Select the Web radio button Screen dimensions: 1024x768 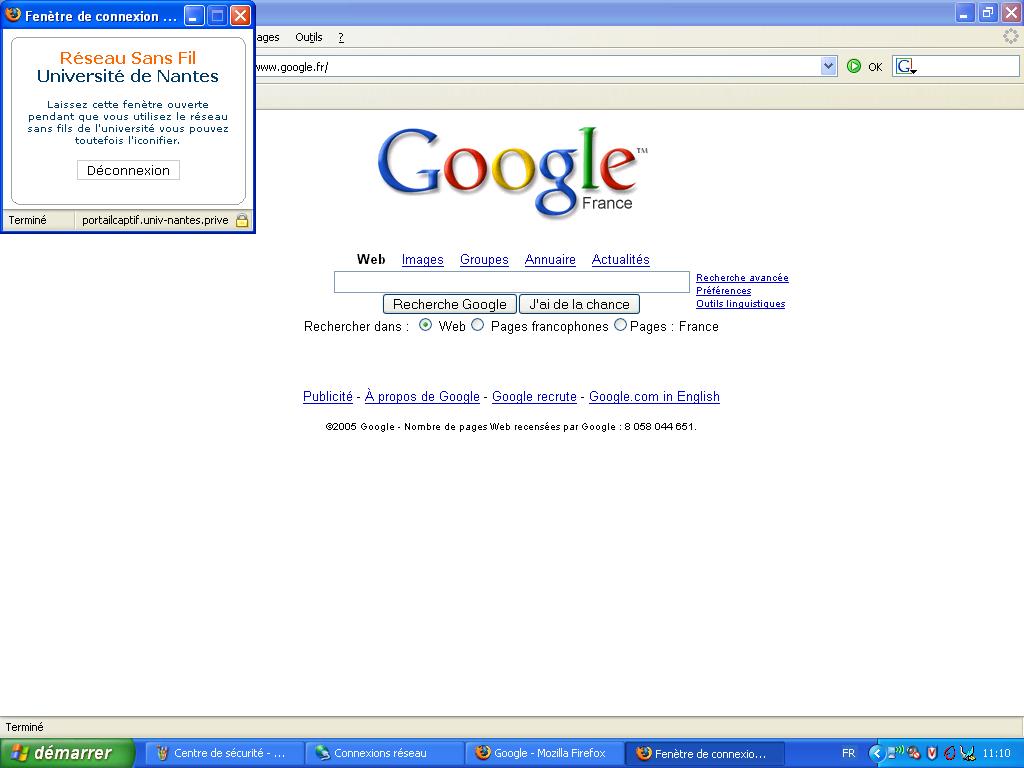click(425, 325)
